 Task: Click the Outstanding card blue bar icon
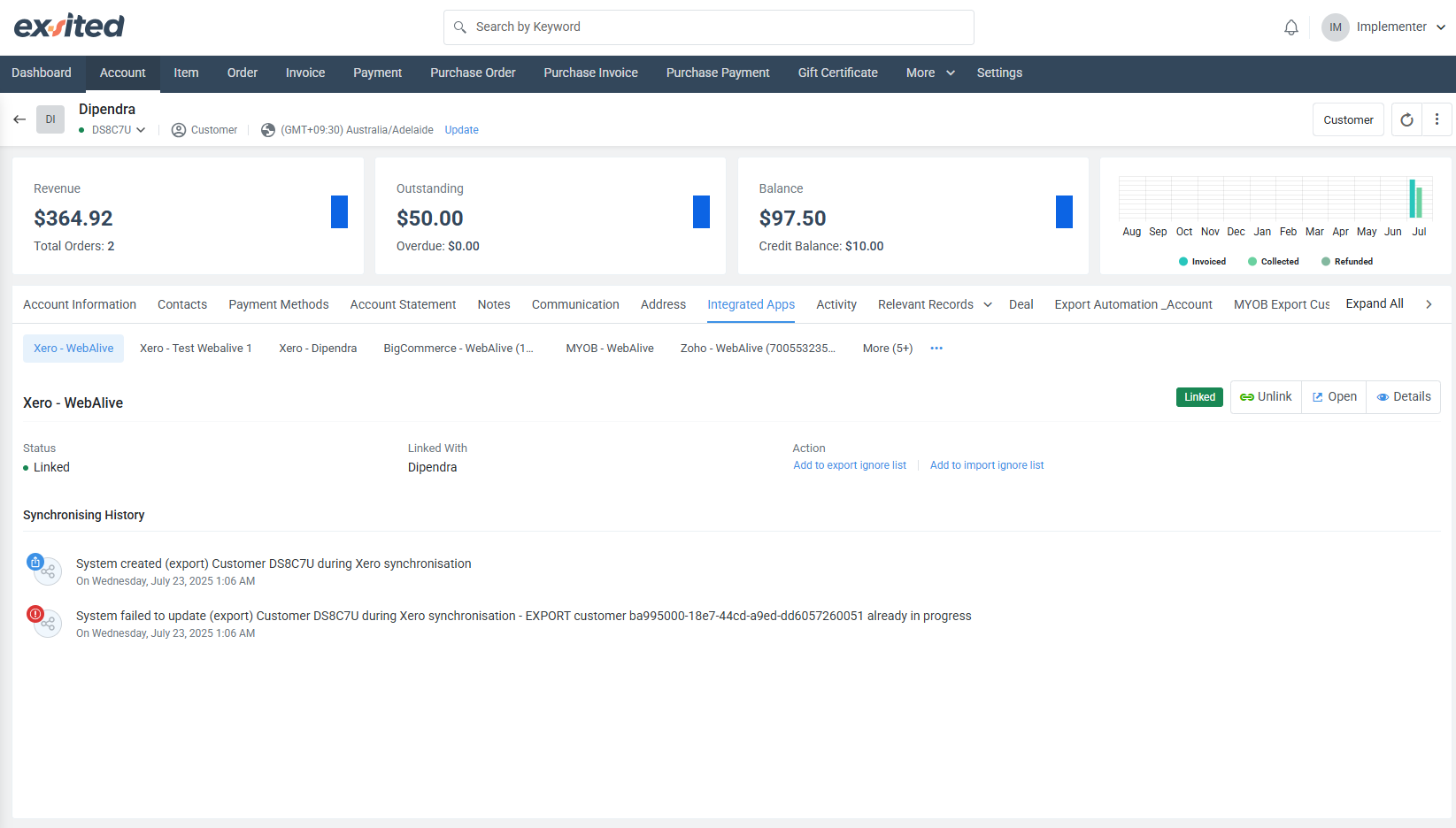702,211
